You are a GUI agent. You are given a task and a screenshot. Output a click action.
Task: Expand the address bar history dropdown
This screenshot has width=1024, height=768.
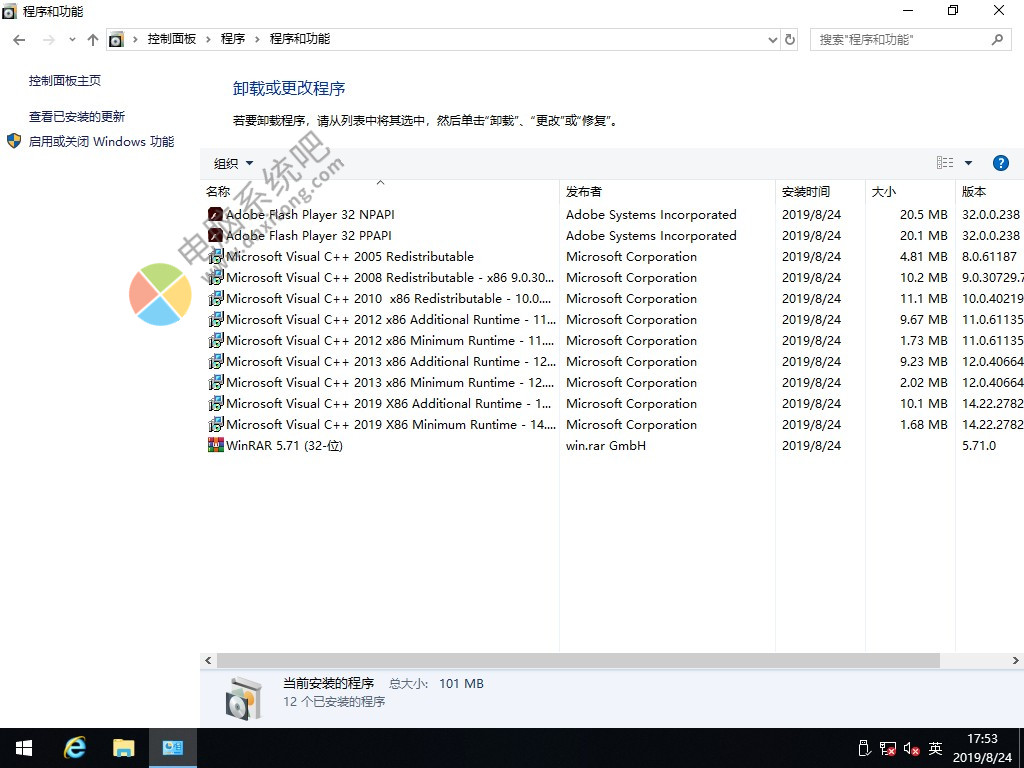click(772, 40)
